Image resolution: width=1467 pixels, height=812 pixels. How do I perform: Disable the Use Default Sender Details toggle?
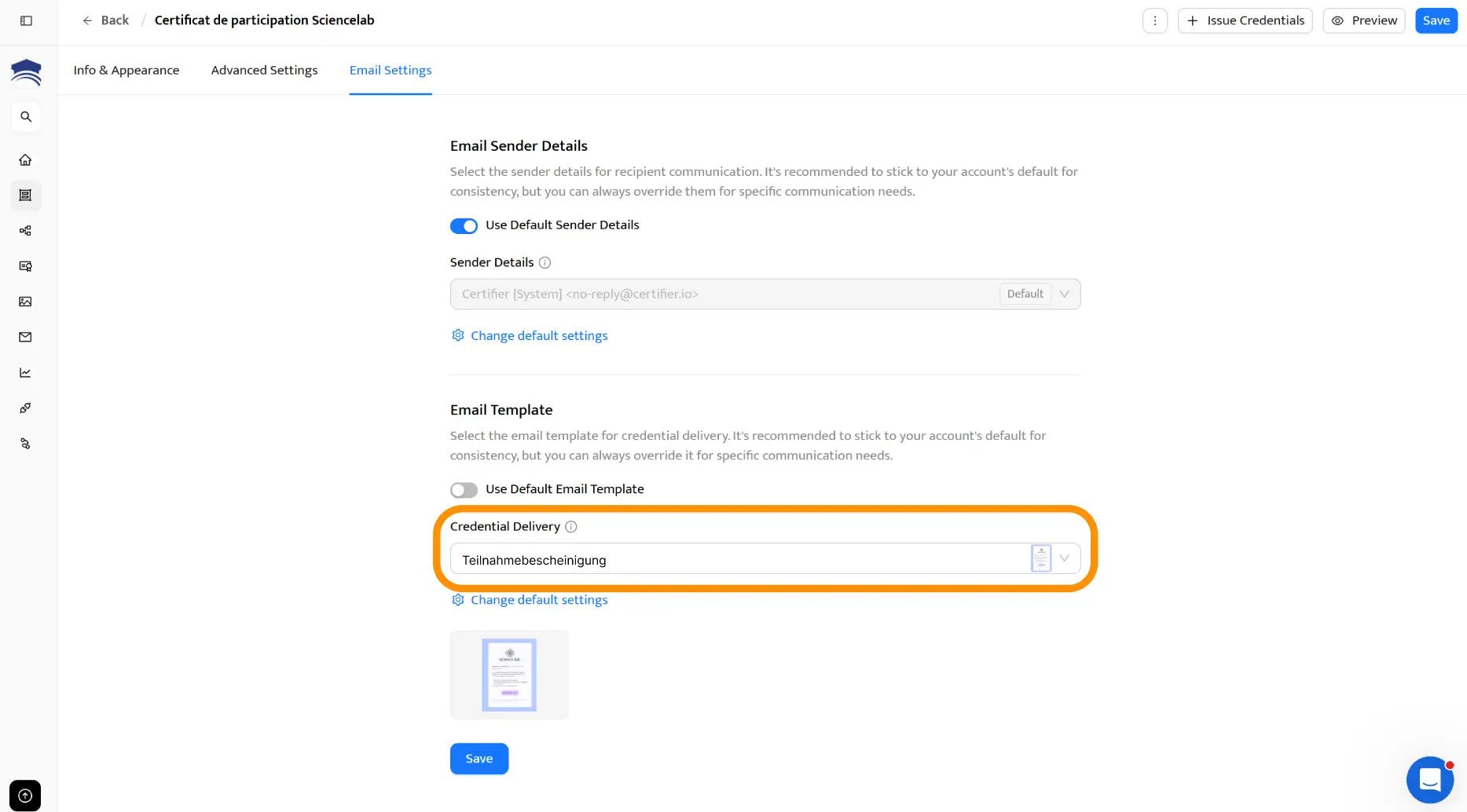click(464, 225)
